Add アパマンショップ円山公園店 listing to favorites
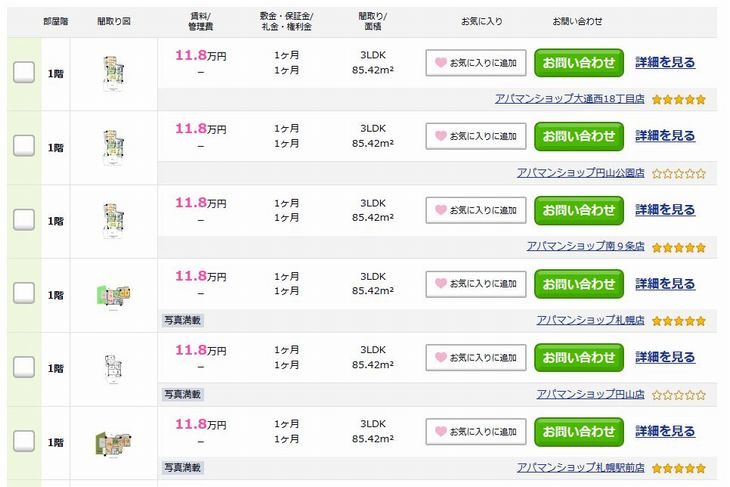Screen dimensions: 730x487 (475, 136)
